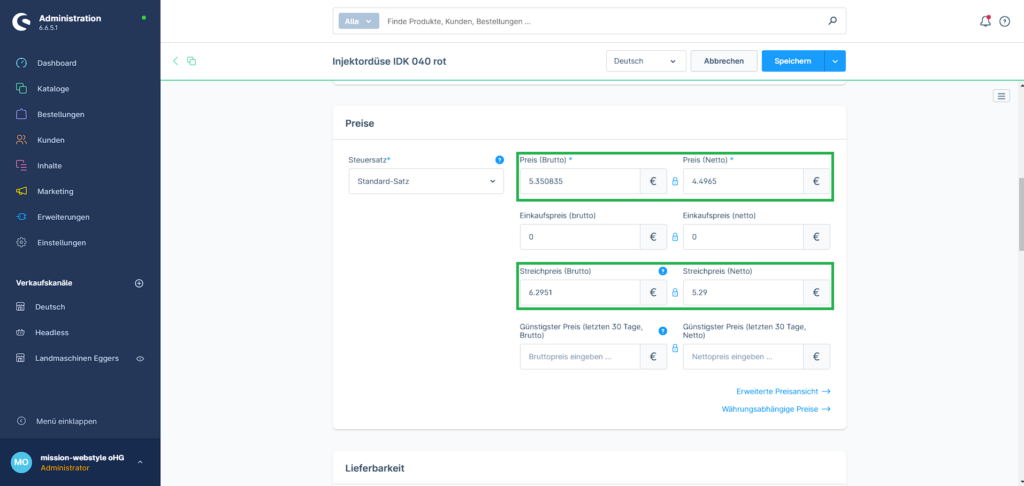Image resolution: width=1024 pixels, height=486 pixels.
Task: Open the page section list icon
Action: click(x=1001, y=96)
